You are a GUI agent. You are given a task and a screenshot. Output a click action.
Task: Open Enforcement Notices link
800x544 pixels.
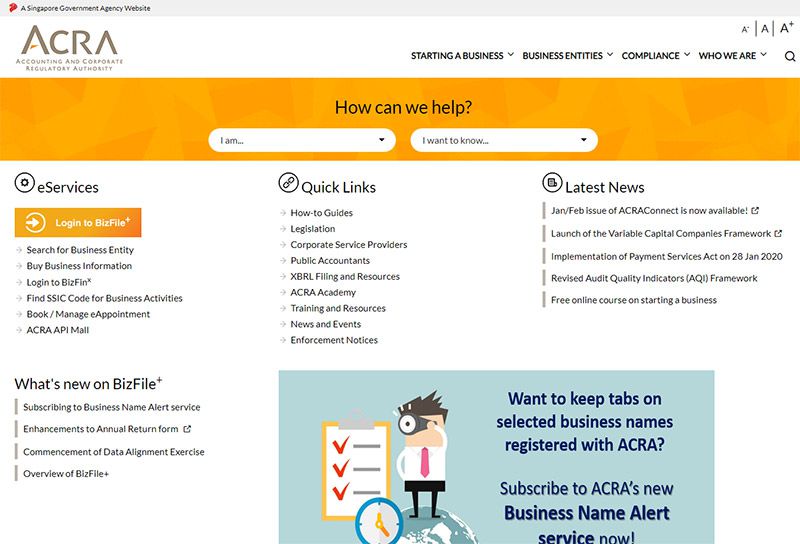pyautogui.click(x=334, y=340)
